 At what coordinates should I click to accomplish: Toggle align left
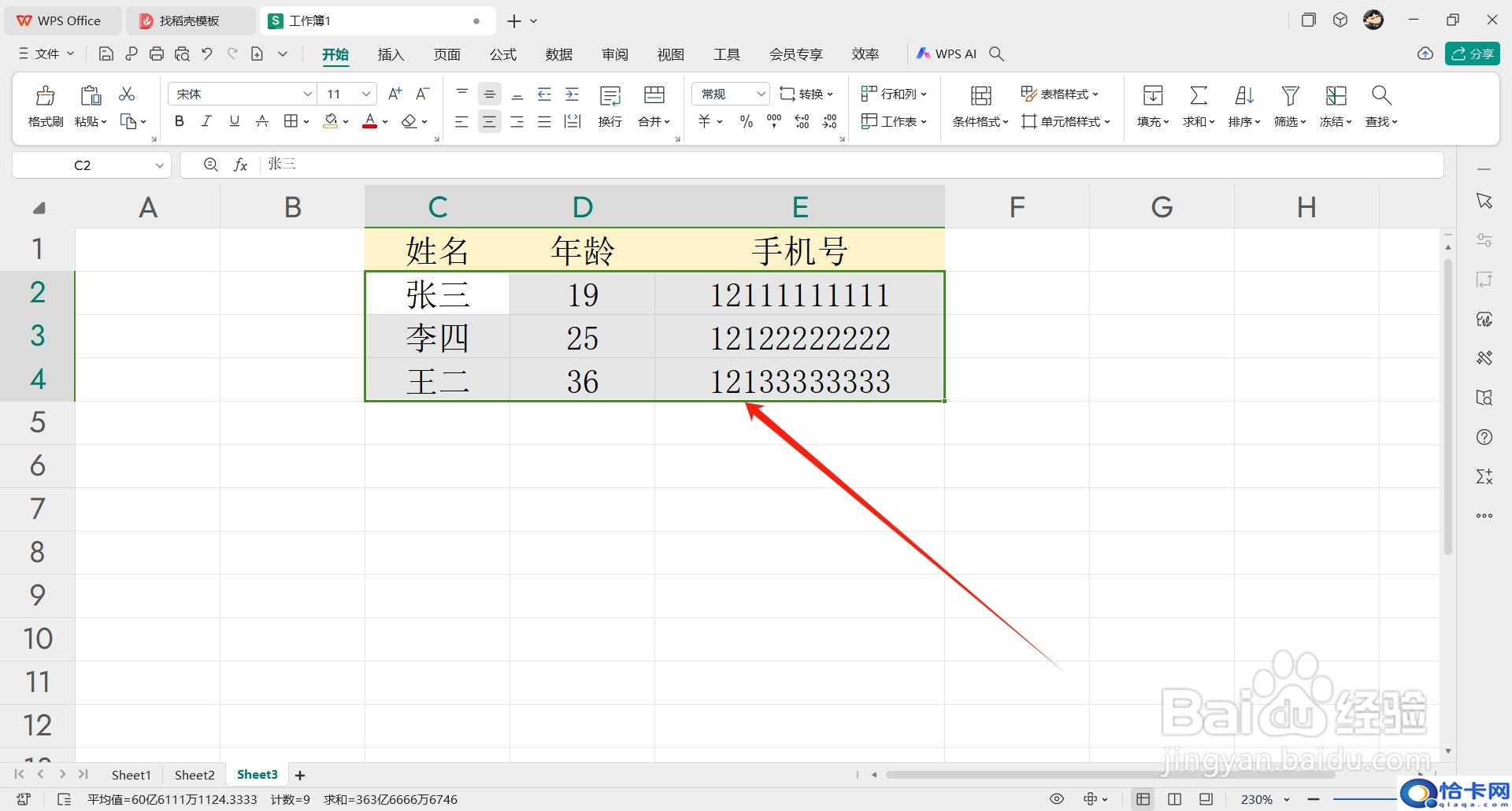[461, 121]
